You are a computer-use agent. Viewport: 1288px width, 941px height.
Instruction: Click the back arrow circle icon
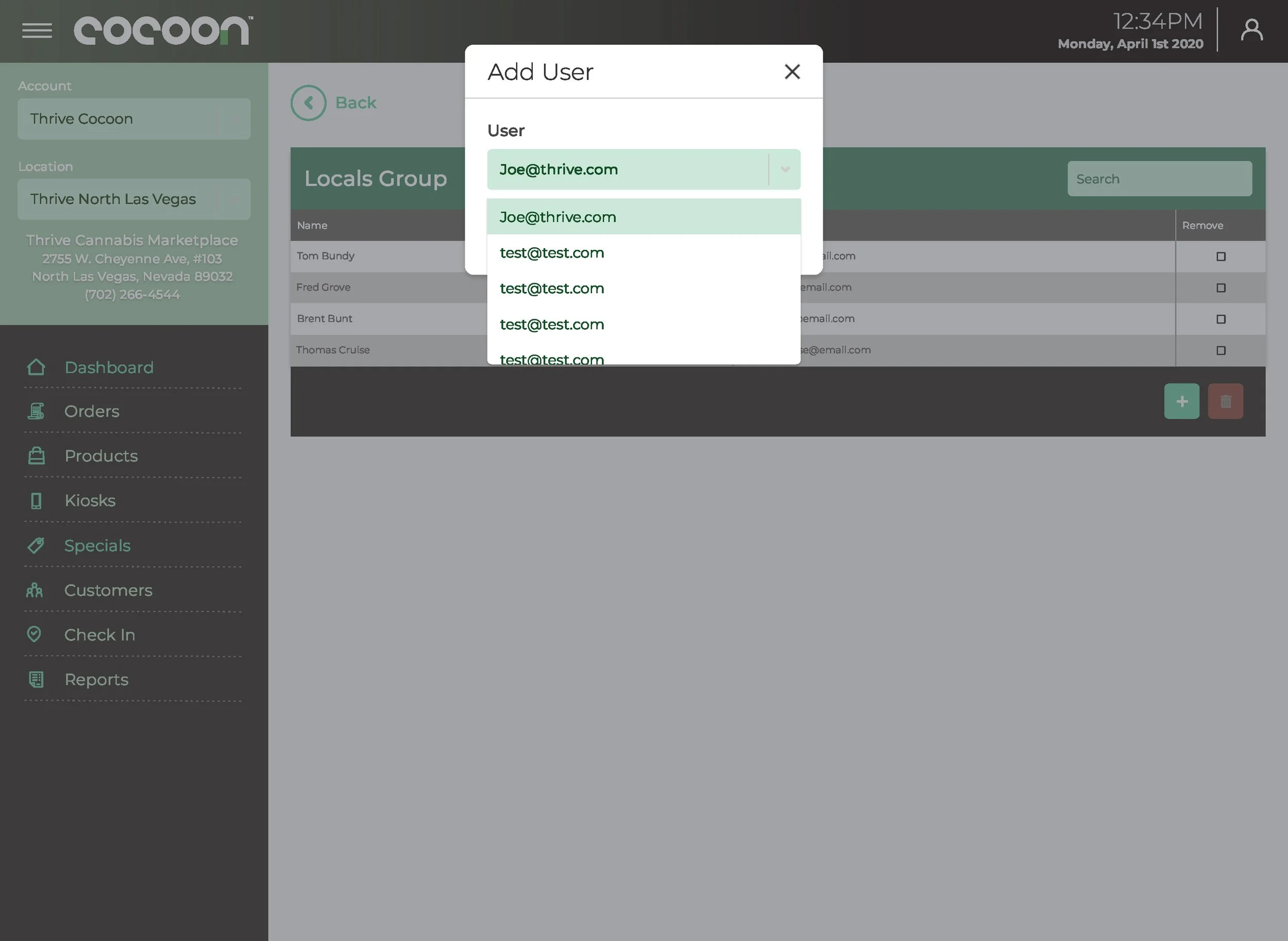(308, 103)
